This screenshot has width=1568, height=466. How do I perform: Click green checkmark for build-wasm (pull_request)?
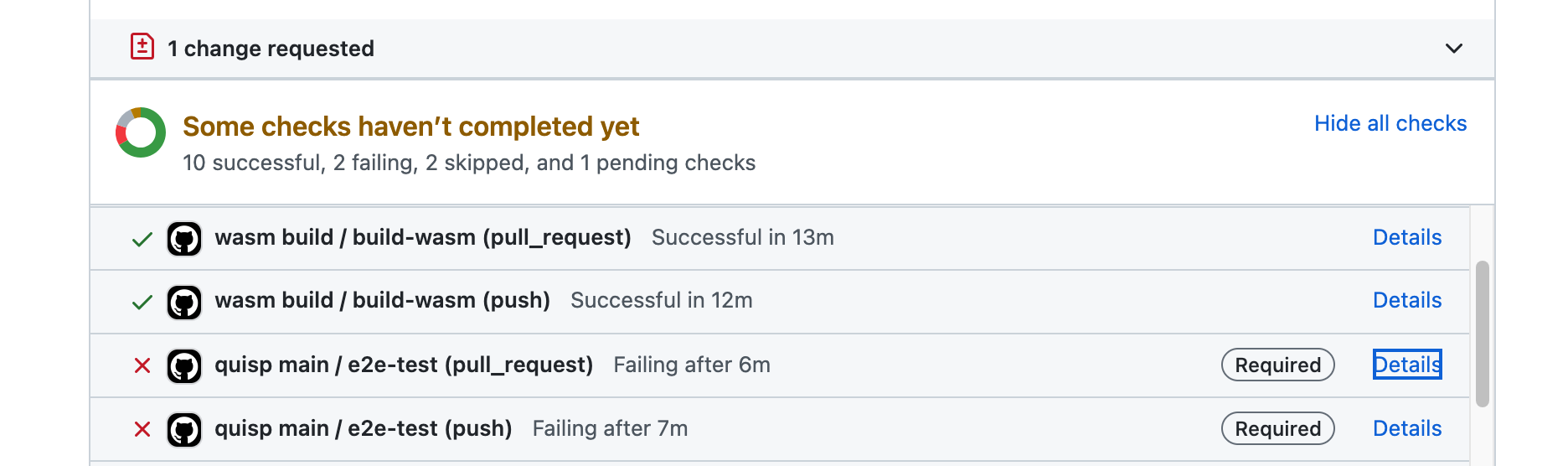coord(142,240)
